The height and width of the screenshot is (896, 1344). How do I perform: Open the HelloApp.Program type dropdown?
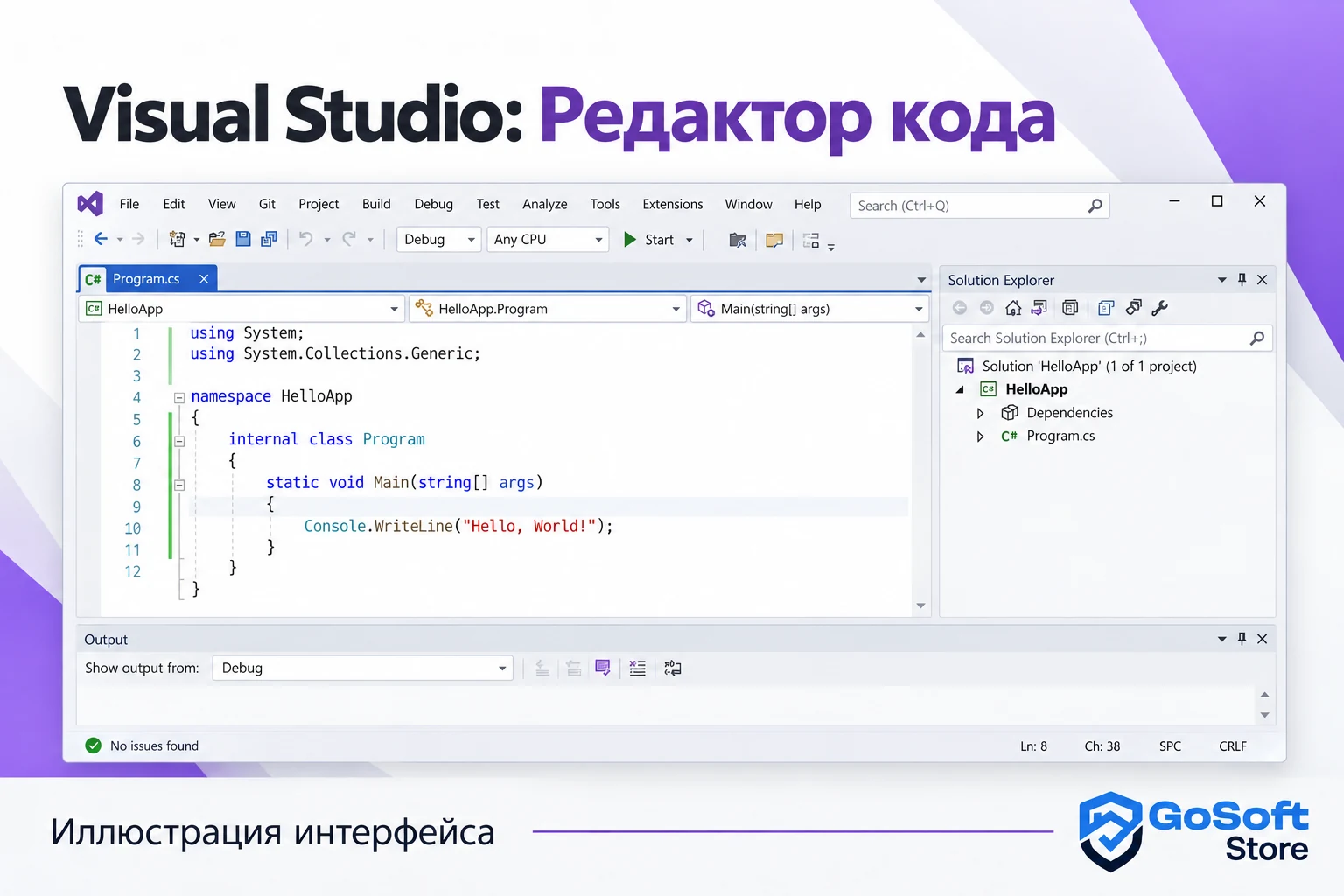(548, 309)
